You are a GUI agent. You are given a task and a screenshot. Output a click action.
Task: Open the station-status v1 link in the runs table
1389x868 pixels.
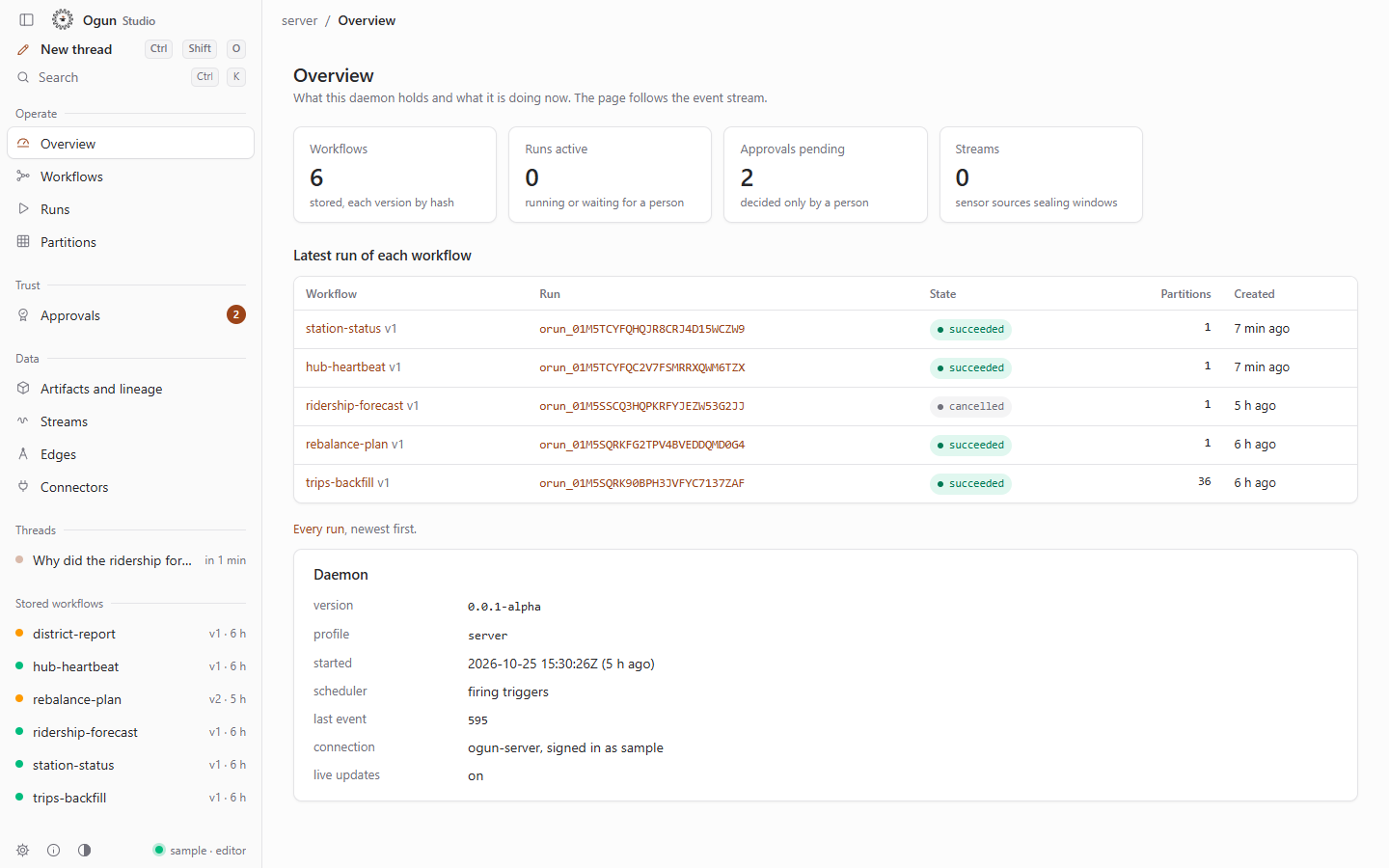coord(351,329)
